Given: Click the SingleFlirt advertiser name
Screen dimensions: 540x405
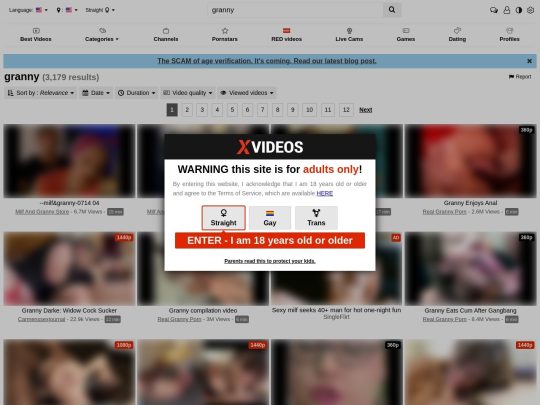Looking at the screenshot, I should click(336, 317).
